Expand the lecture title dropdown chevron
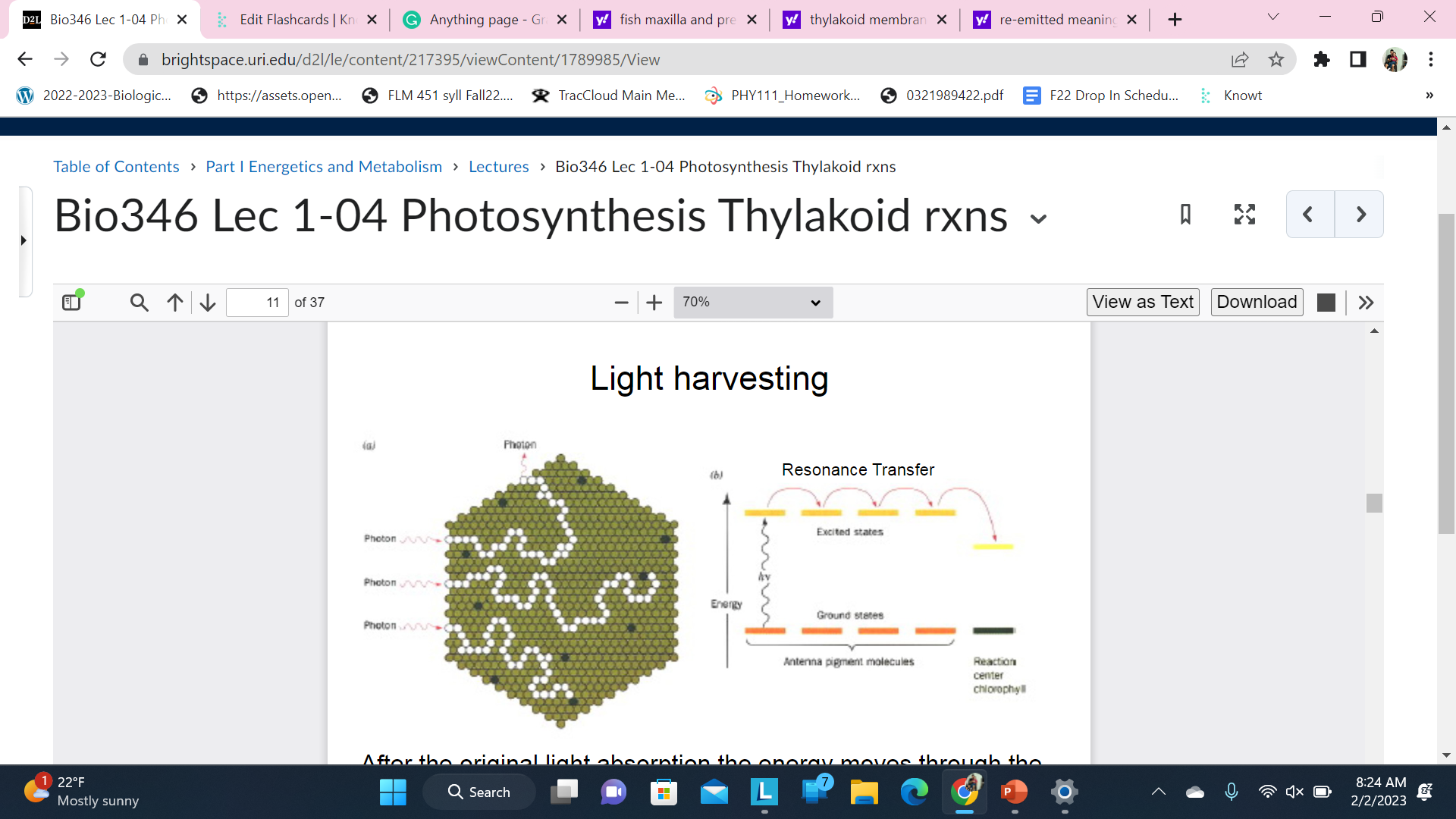The image size is (1456, 819). point(1038,219)
